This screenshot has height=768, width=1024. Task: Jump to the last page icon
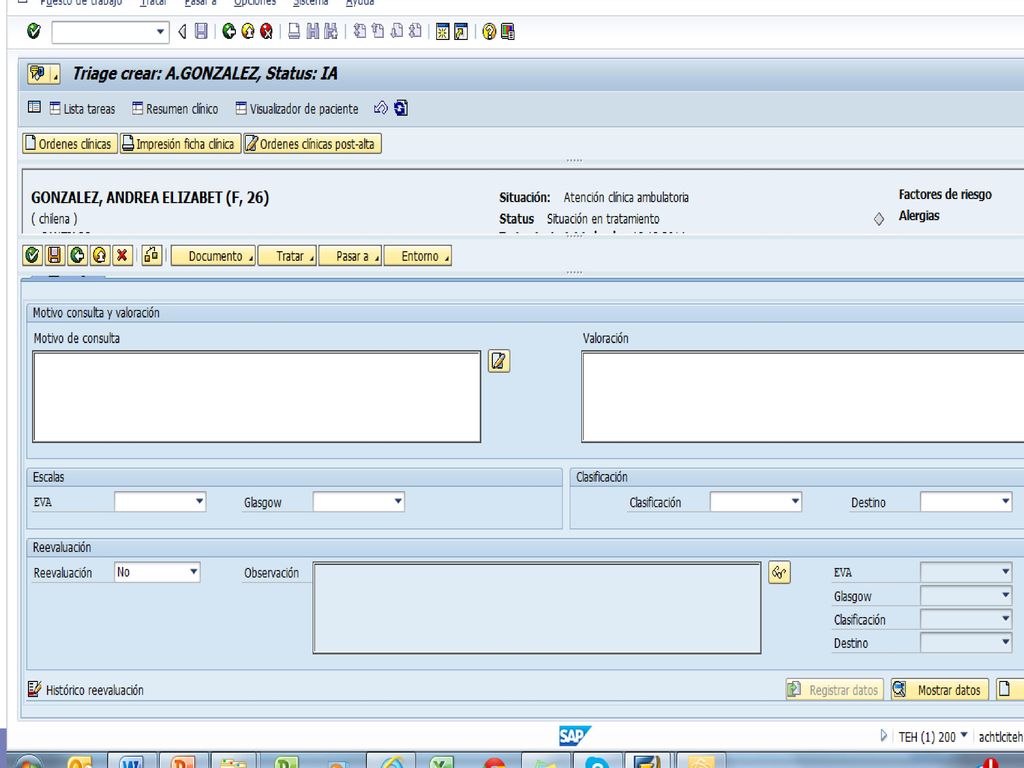tap(415, 31)
